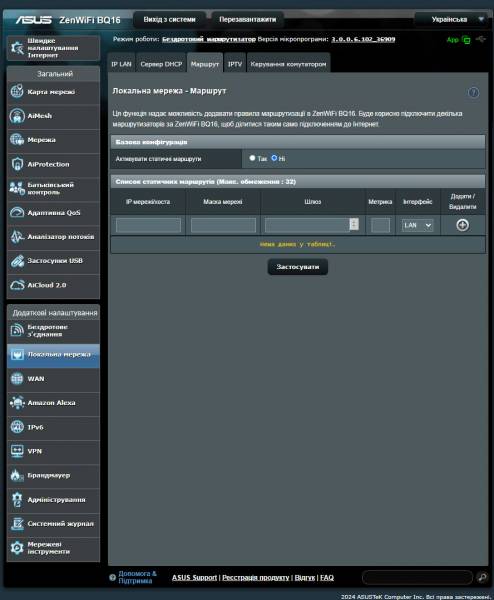Image resolution: width=494 pixels, height=600 pixels.
Task: Open the Керування комутатором tab
Action: tap(289, 64)
